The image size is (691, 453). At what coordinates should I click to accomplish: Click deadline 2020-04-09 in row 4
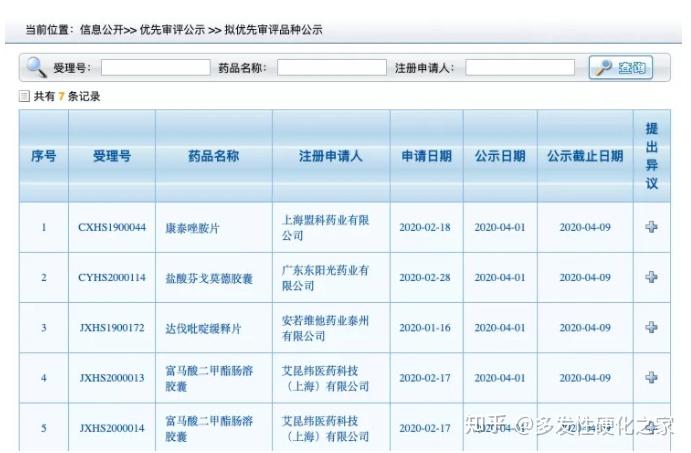coord(585,378)
